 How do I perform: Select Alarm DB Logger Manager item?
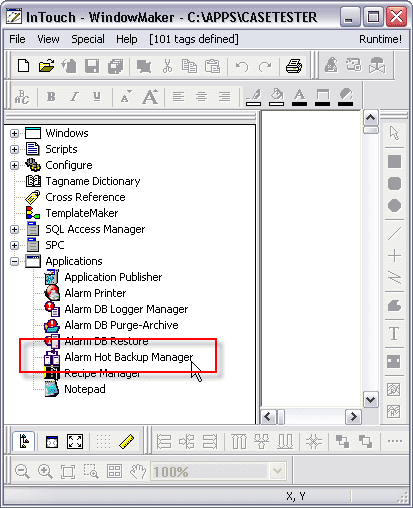tap(126, 309)
